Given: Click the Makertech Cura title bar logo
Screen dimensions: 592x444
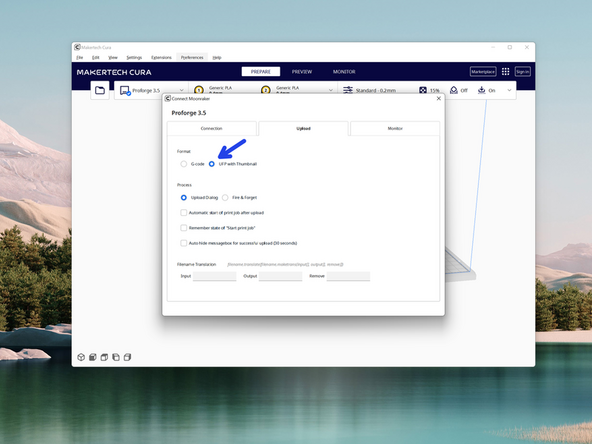Looking at the screenshot, I should (x=77, y=47).
